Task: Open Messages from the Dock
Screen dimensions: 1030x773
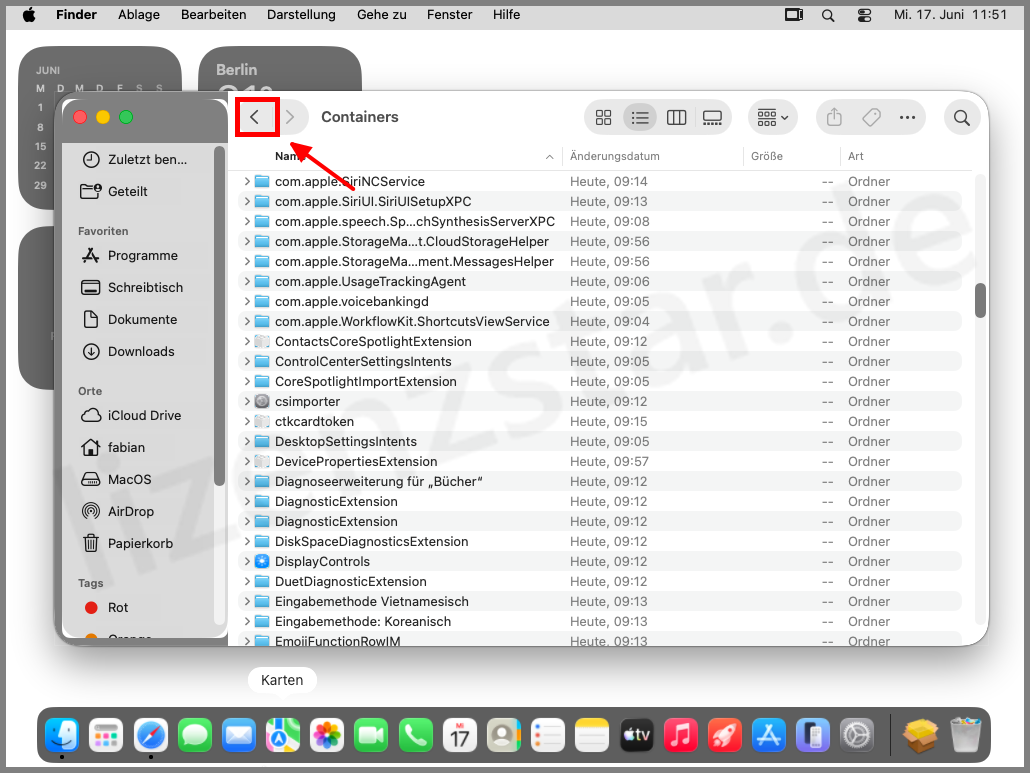Action: [194, 735]
